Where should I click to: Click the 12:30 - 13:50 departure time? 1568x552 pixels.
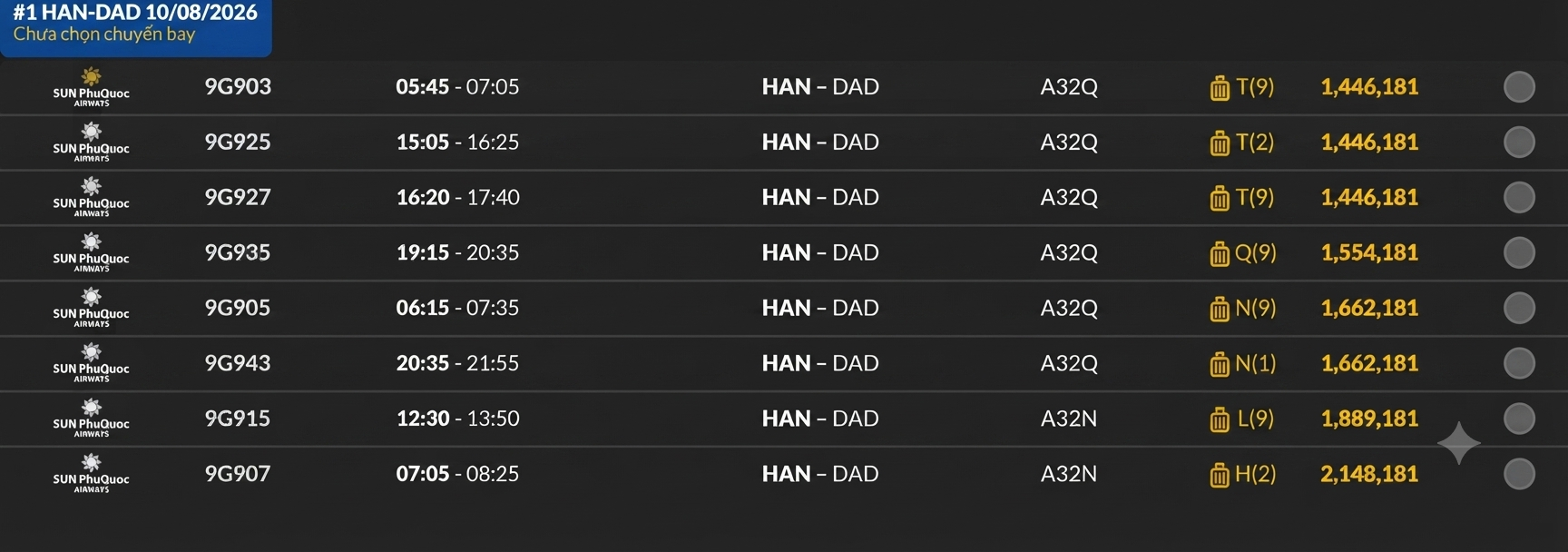(x=457, y=419)
